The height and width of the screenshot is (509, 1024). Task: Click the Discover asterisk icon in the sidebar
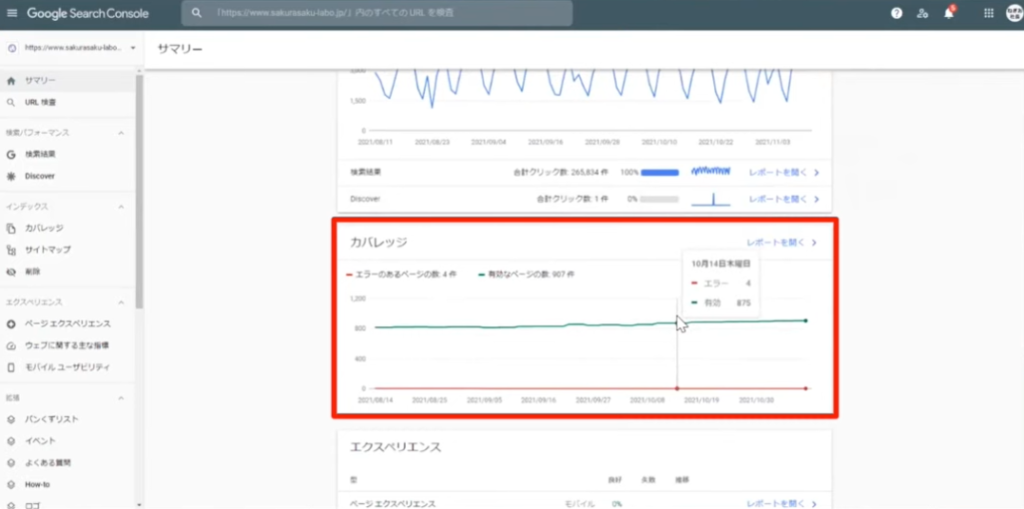click(x=11, y=176)
